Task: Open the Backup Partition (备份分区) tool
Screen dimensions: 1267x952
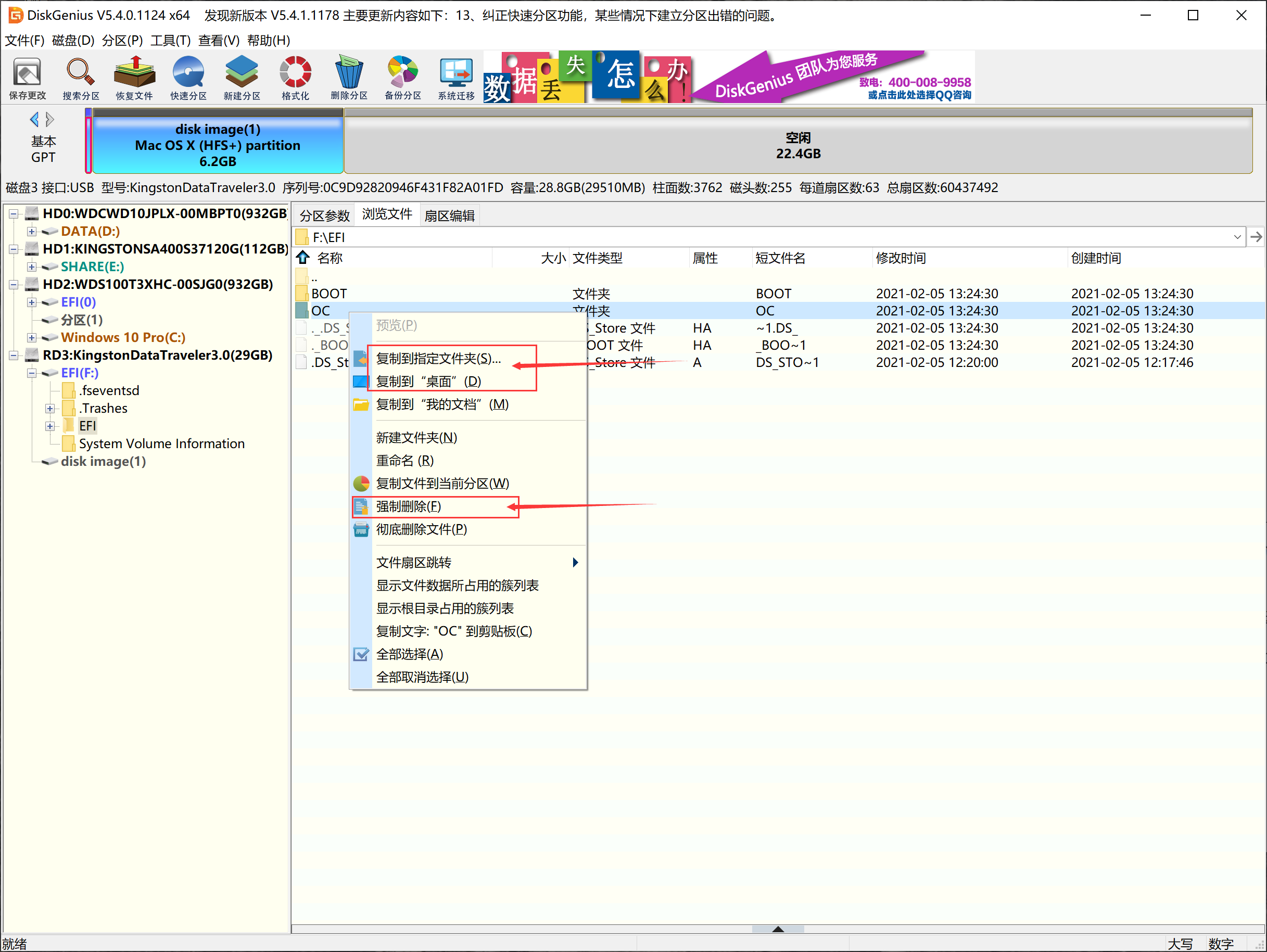Action: coord(403,79)
